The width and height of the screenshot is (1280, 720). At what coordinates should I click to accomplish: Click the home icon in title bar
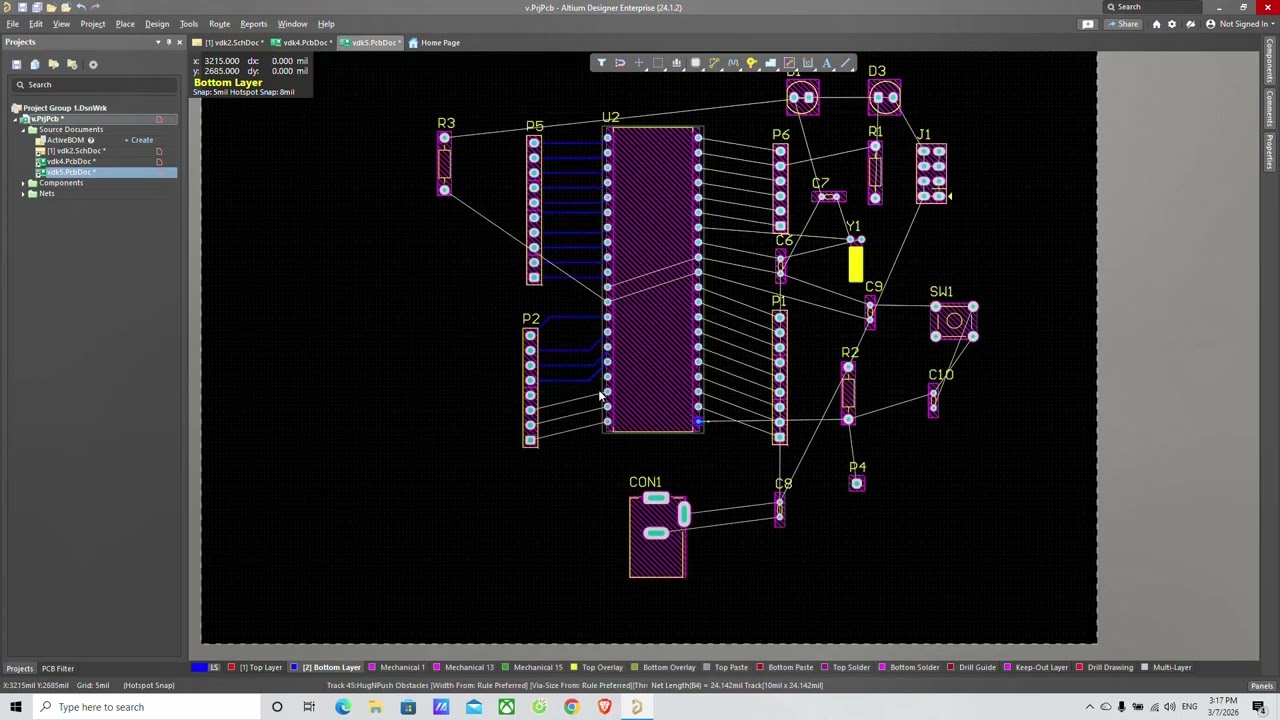click(1156, 24)
